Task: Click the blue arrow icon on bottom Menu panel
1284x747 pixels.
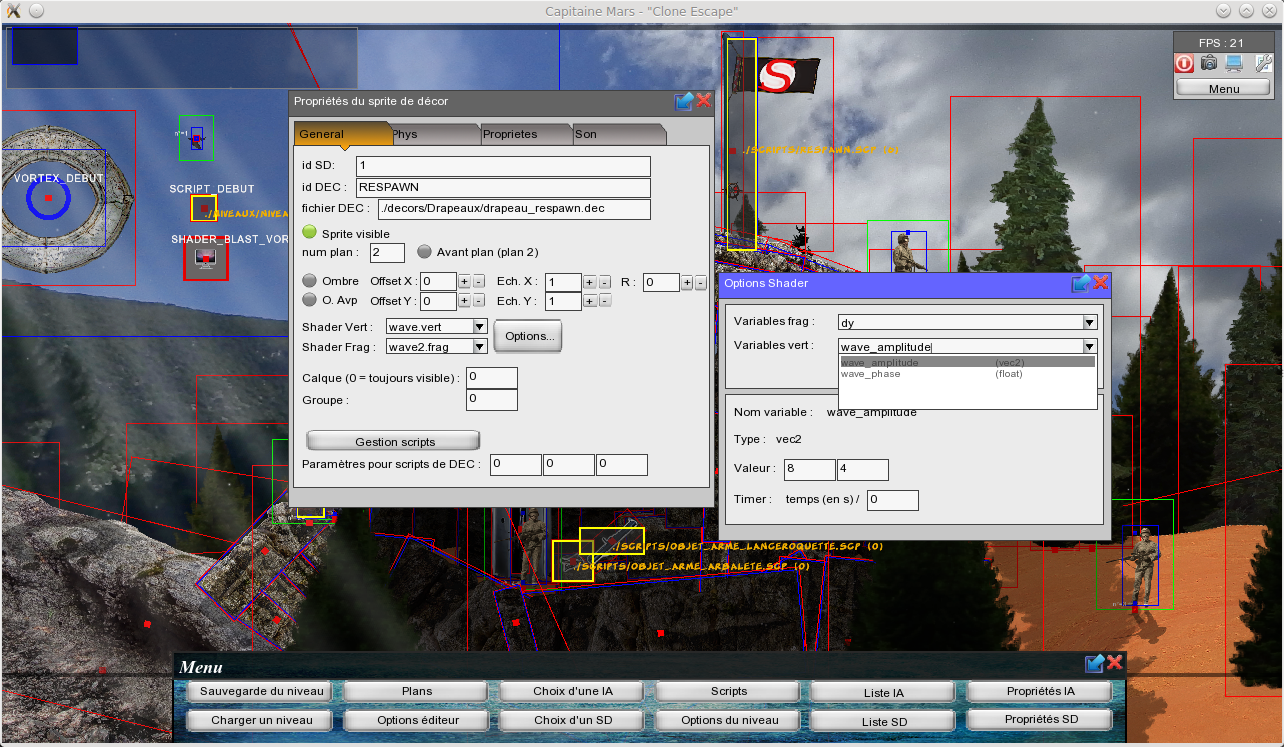Action: [x=1095, y=663]
